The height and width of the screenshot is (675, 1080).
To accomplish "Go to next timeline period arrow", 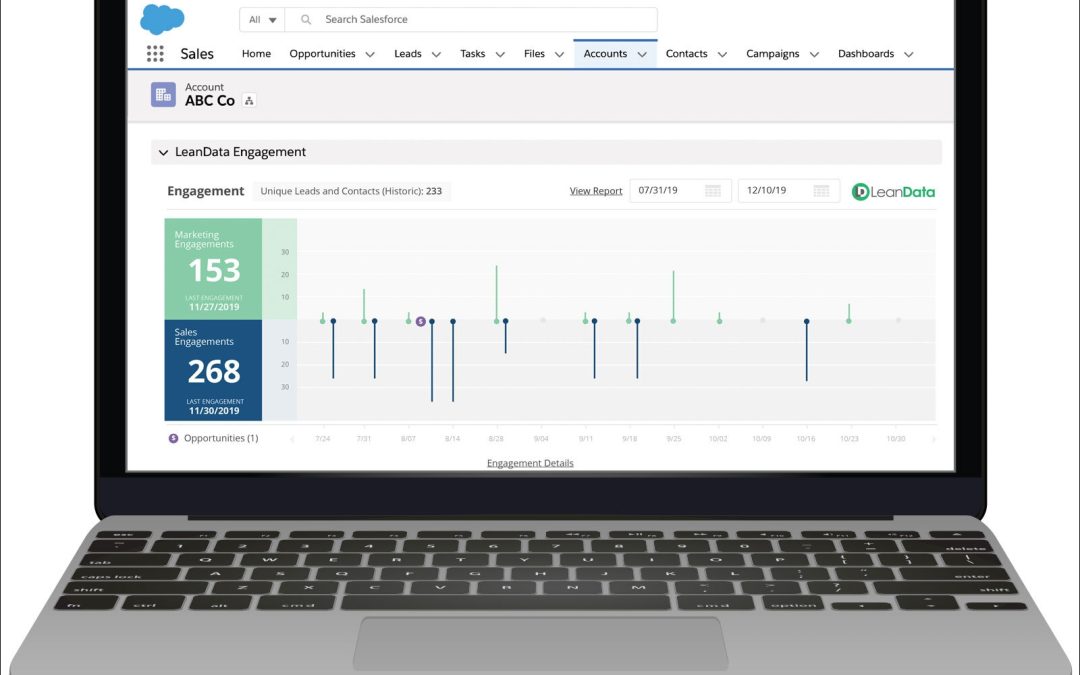I will (934, 439).
